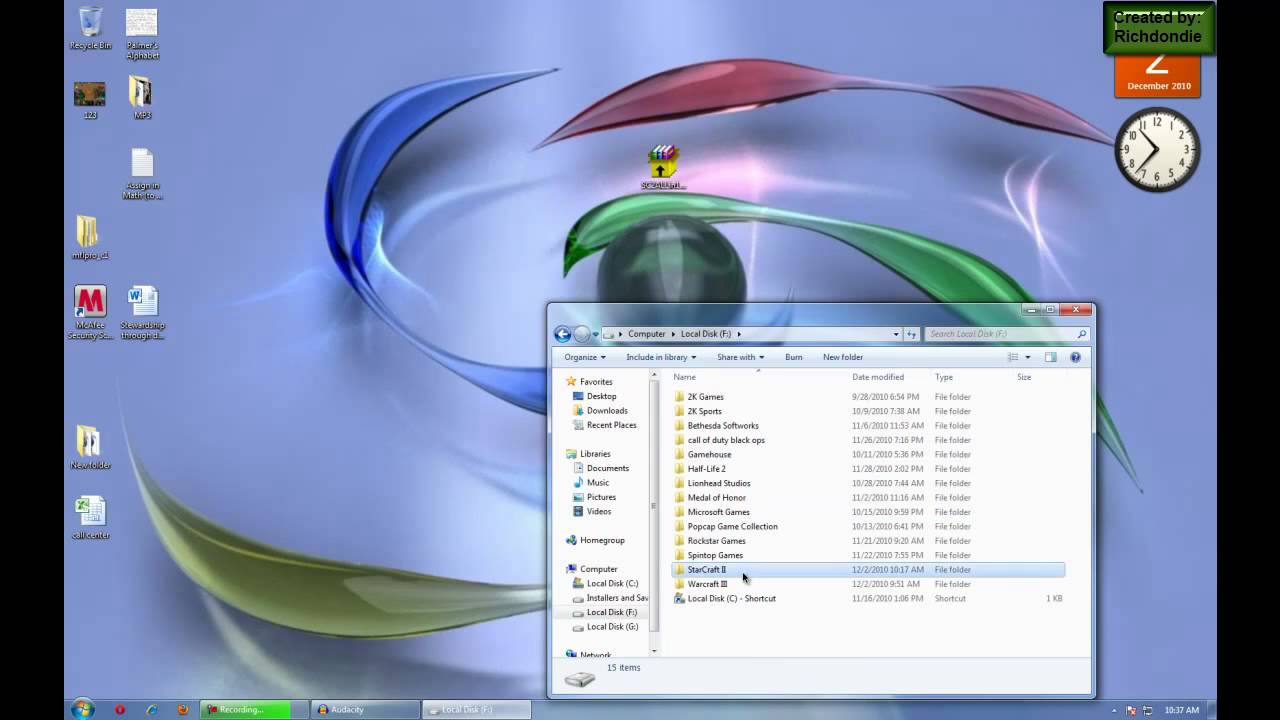The image size is (1280, 720).
Task: Open the address bar history dropdown
Action: (896, 334)
